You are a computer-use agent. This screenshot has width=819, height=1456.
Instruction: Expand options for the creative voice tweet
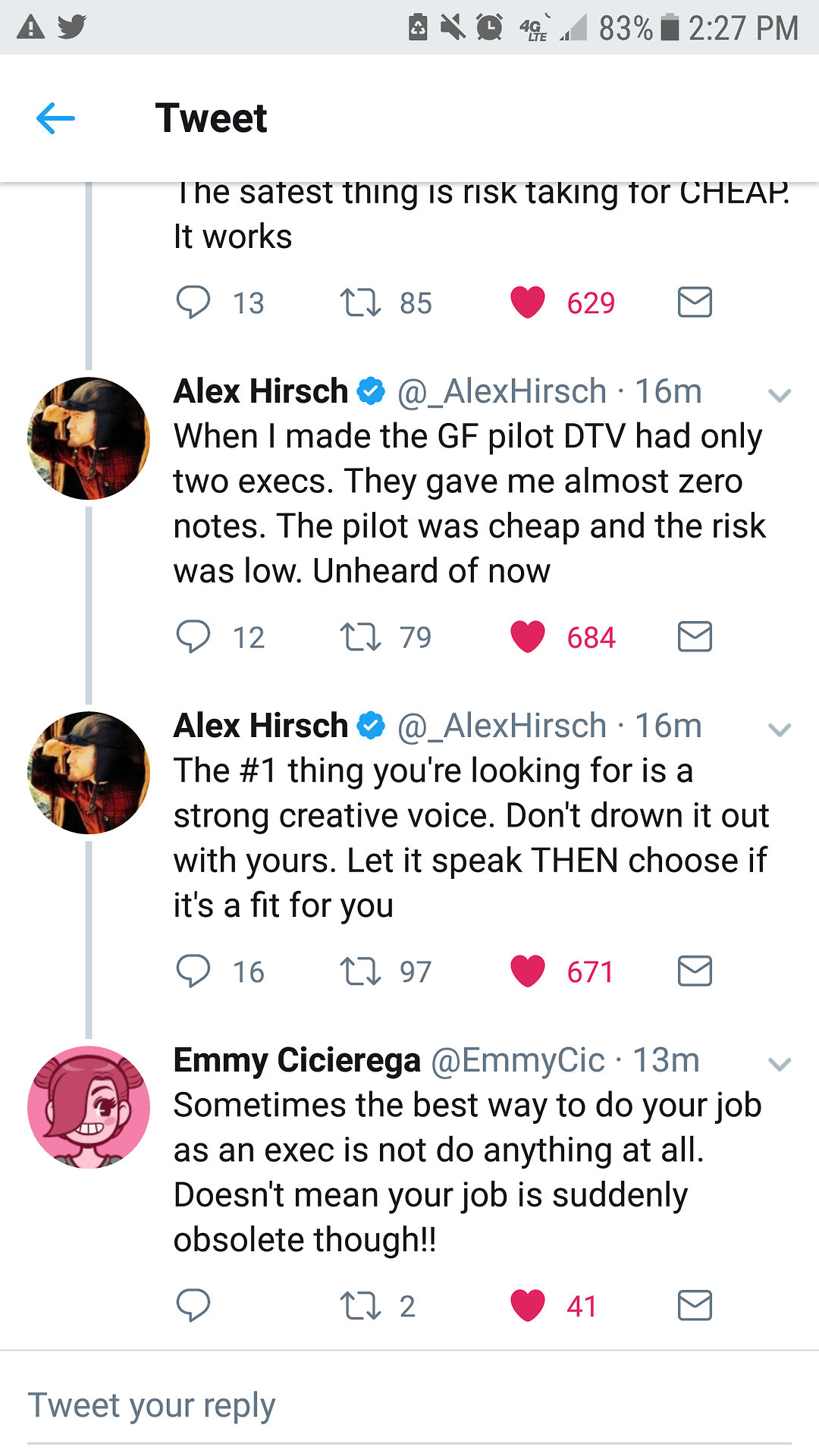click(x=780, y=730)
